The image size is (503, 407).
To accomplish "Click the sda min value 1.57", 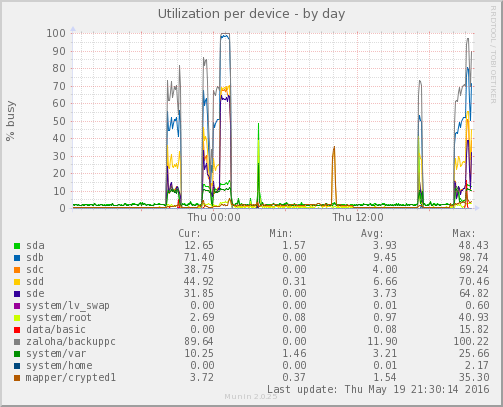I will 294,246.
